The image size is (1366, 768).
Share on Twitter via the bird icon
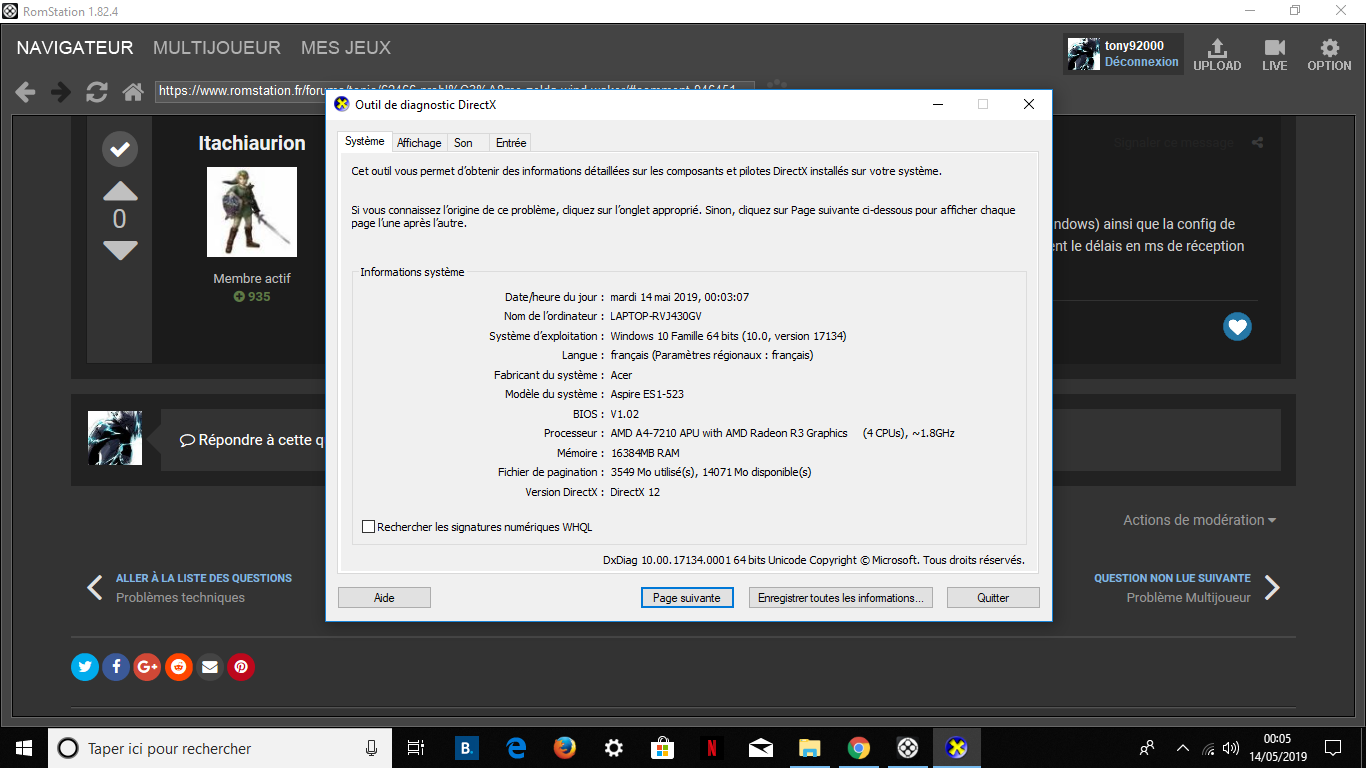coord(85,667)
